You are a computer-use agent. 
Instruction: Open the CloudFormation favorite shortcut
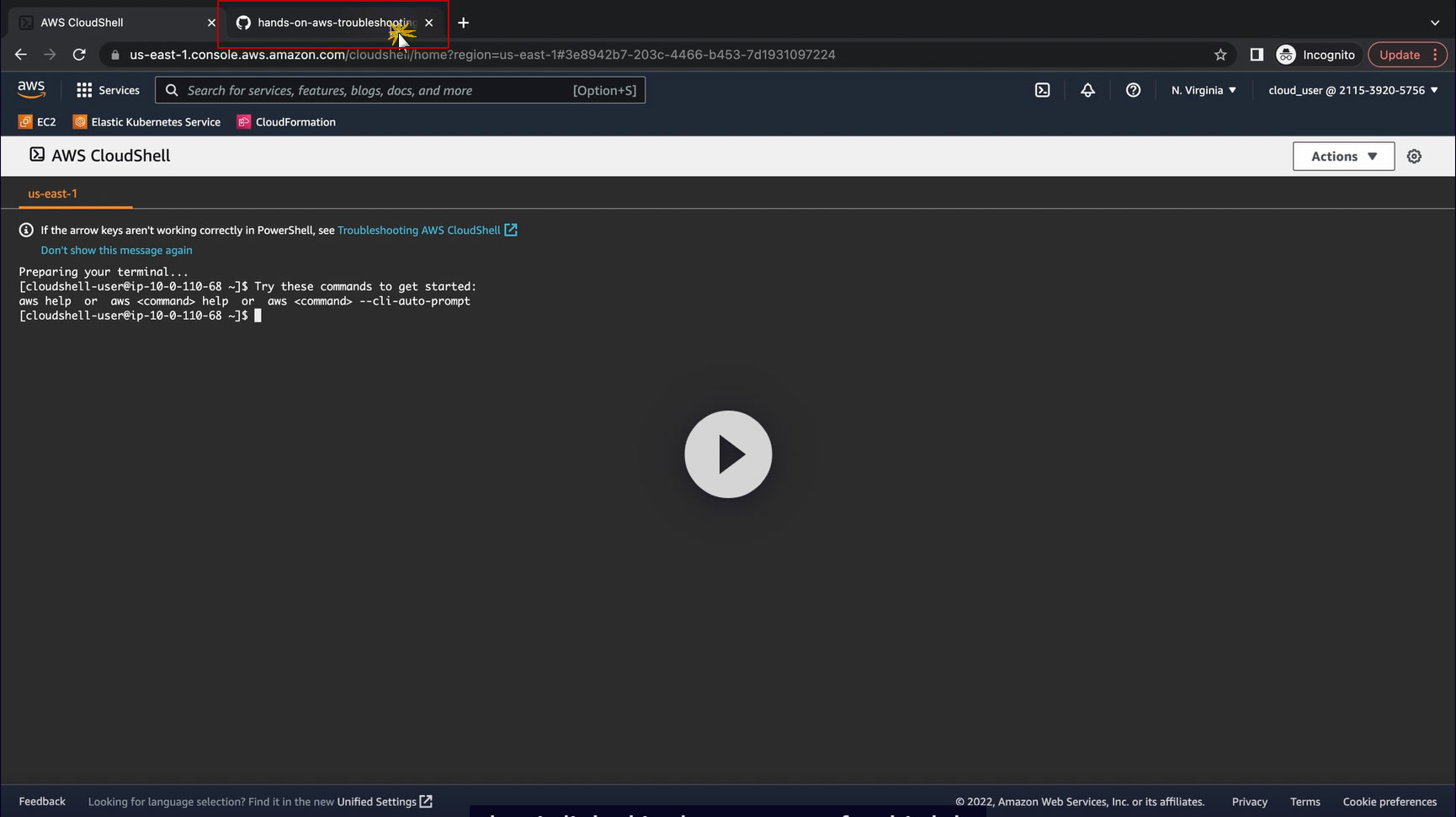286,122
